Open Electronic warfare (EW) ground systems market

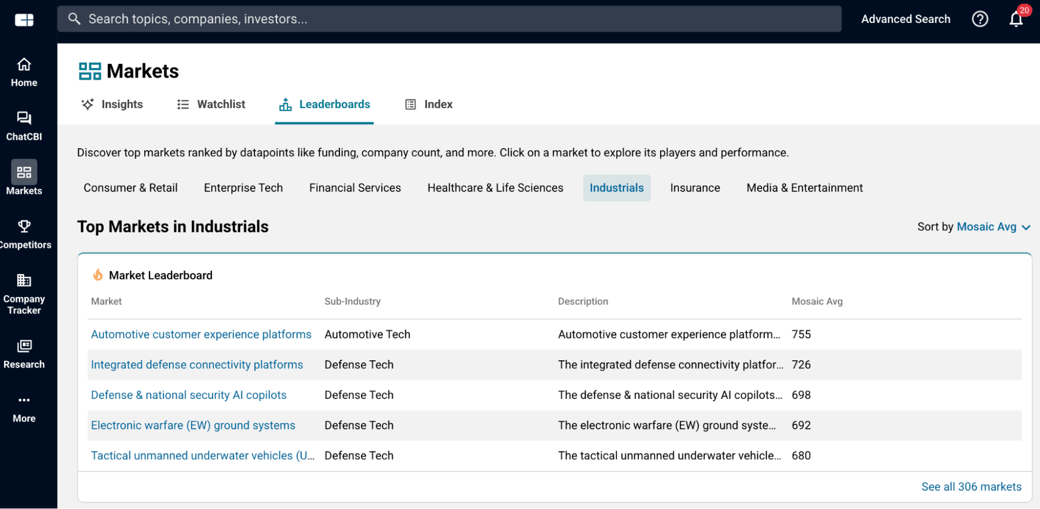[x=193, y=425]
